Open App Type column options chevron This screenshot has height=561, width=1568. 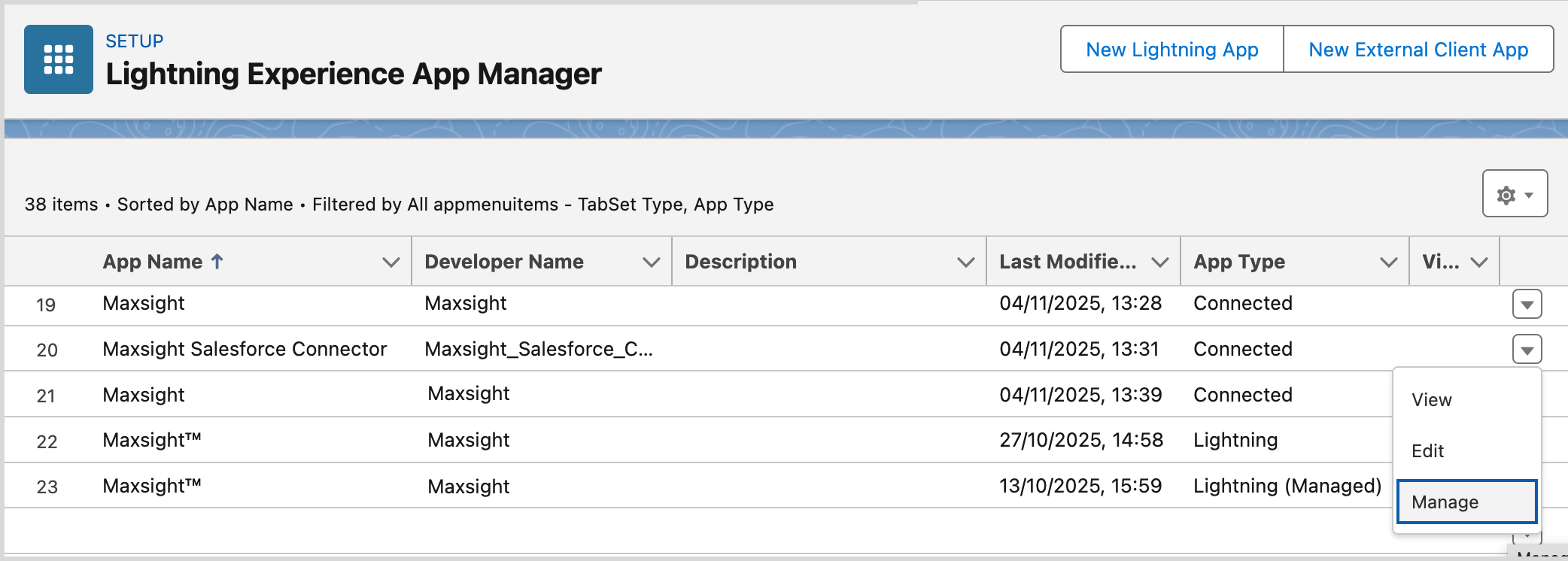tap(1389, 262)
